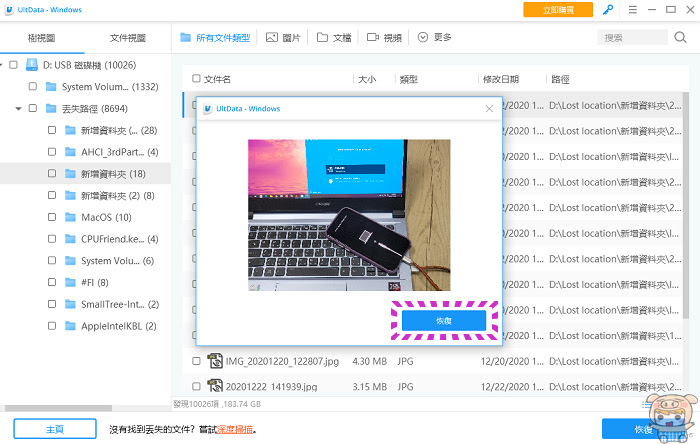The width and height of the screenshot is (700, 444).
Task: Click the #FI (8) folder icon
Action: (71, 282)
